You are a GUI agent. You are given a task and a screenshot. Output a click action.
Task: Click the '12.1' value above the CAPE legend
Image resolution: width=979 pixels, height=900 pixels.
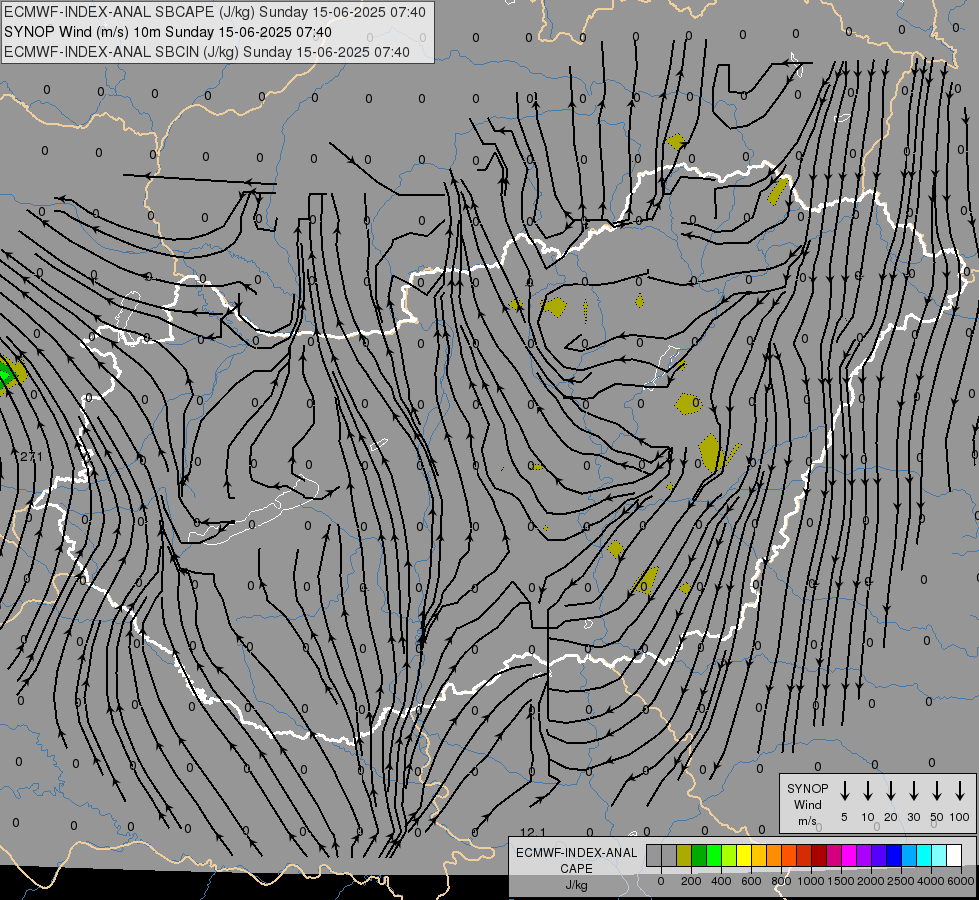tap(533, 832)
